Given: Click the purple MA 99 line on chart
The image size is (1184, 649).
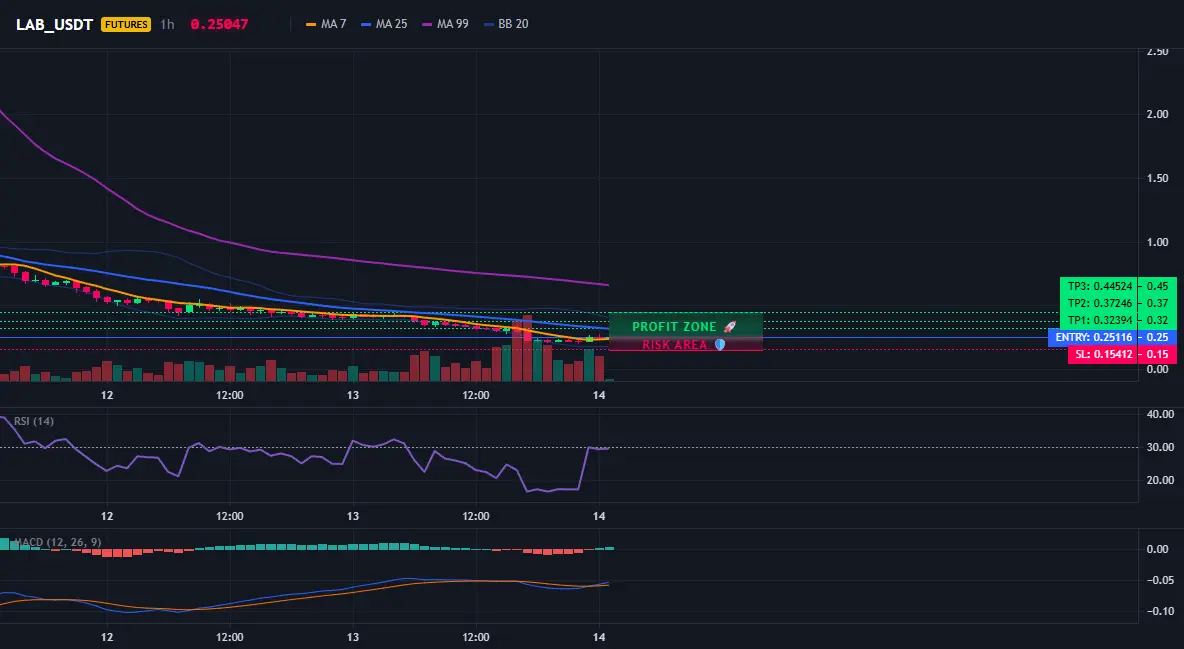Looking at the screenshot, I should (302, 253).
